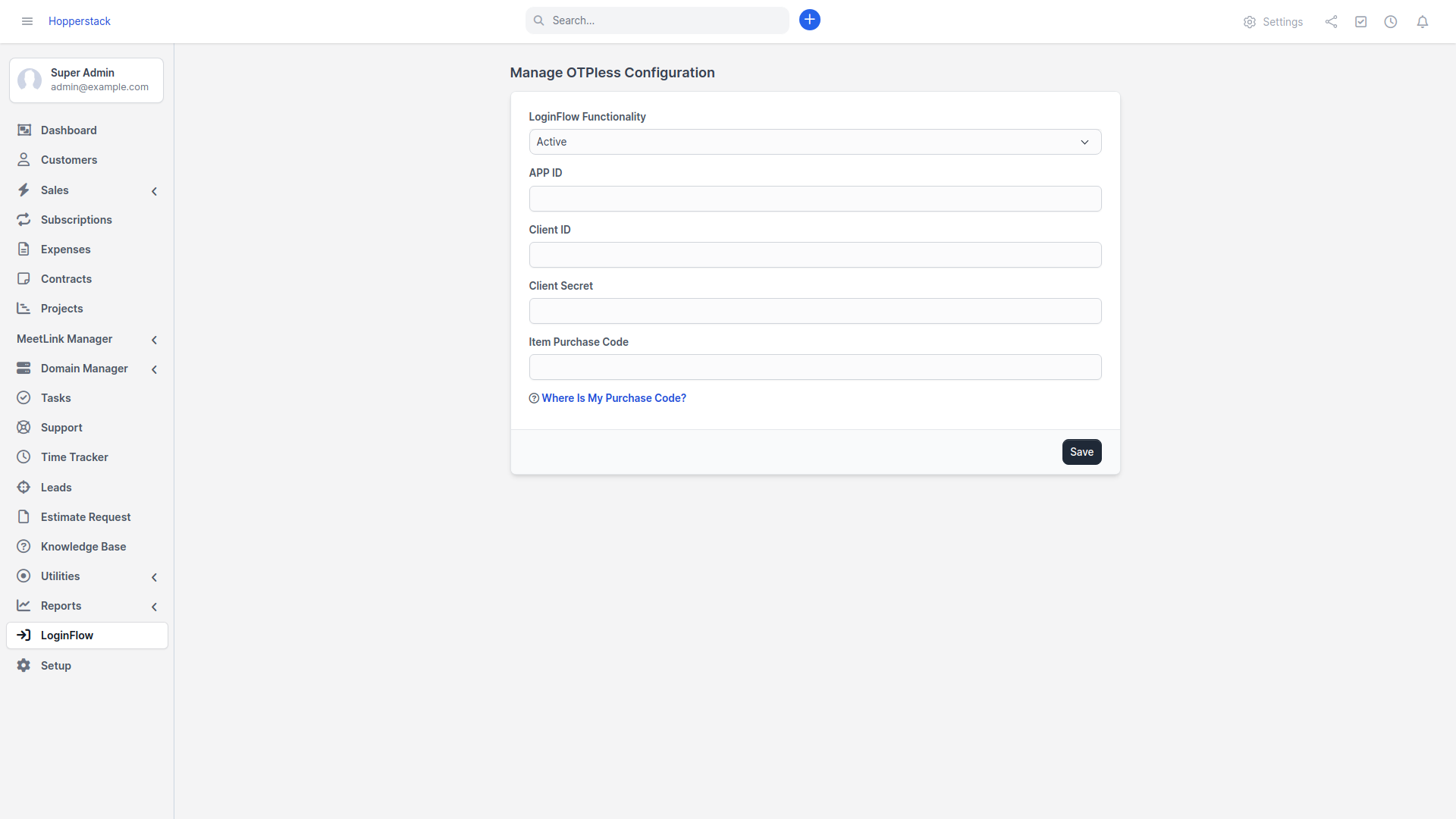Expand the Sales submenu chevron
1456x819 pixels.
(x=154, y=191)
